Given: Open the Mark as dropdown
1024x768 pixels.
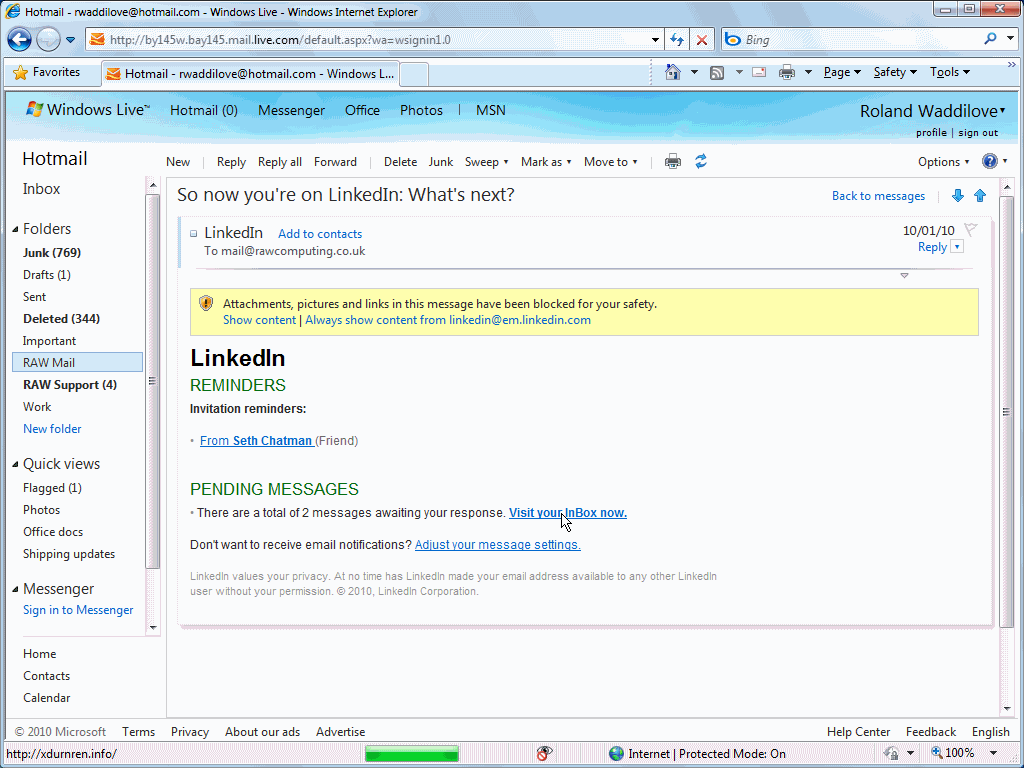Looking at the screenshot, I should click(546, 162).
